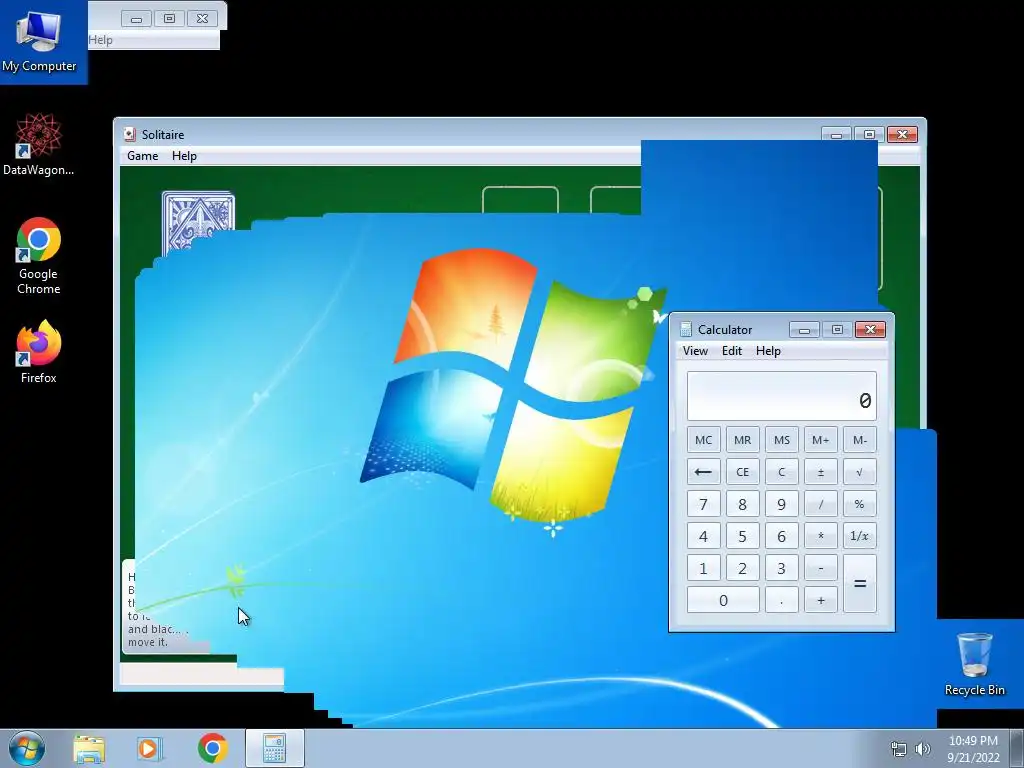Select the DataWagon desktop shortcut
Screen dimensions: 1024x768
click(x=39, y=144)
